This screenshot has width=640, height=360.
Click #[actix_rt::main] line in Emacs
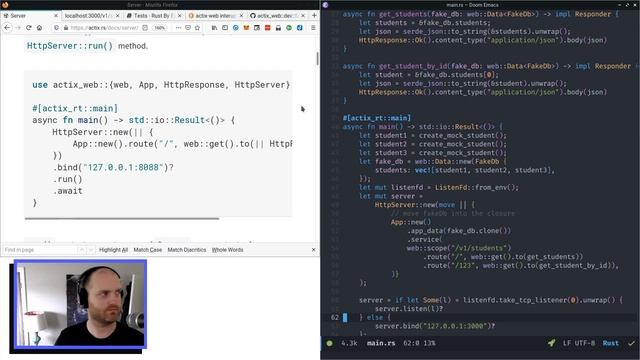[377, 118]
